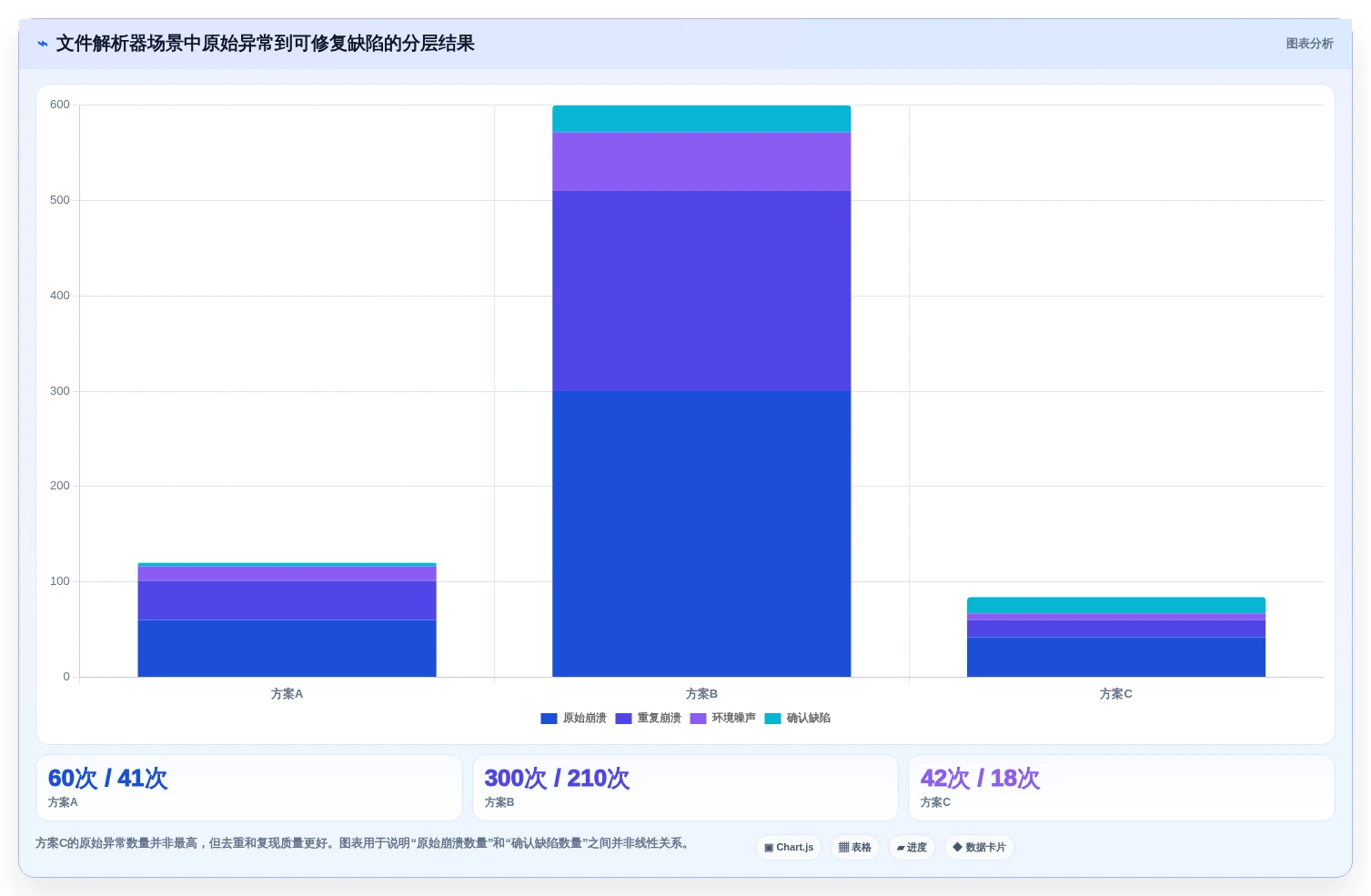Click the 600 y-axis tick label

[x=60, y=105]
